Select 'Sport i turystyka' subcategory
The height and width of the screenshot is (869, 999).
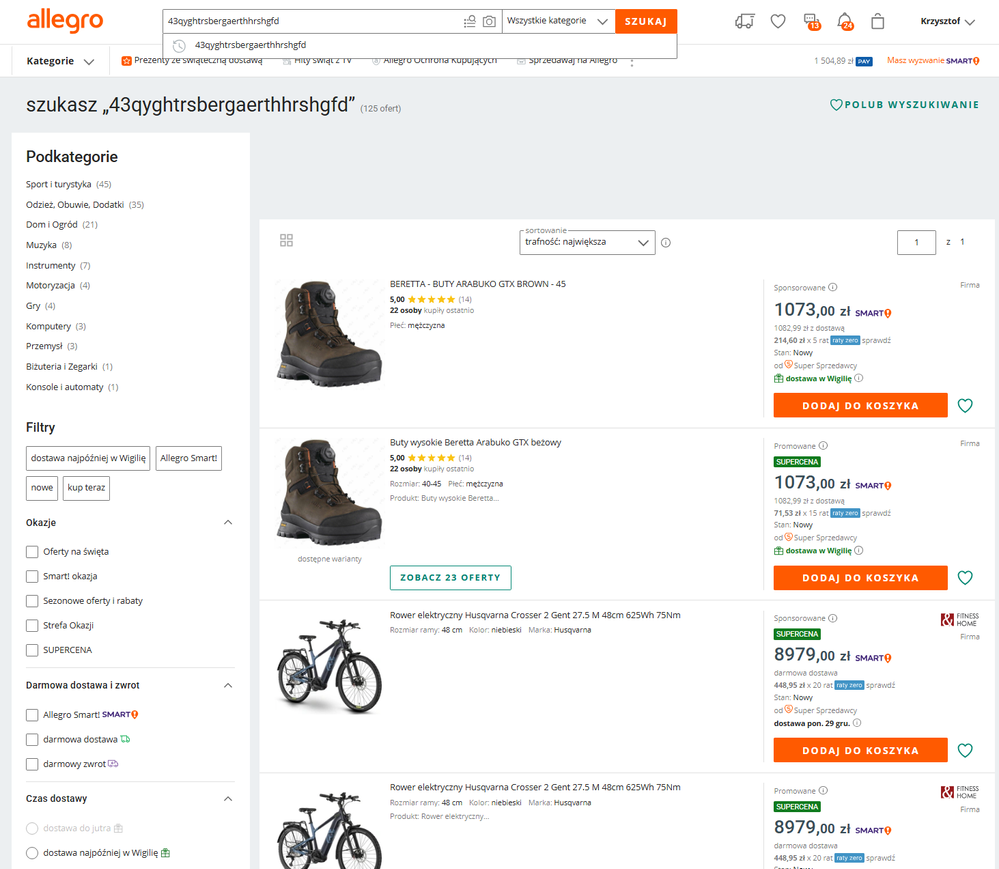pos(58,184)
